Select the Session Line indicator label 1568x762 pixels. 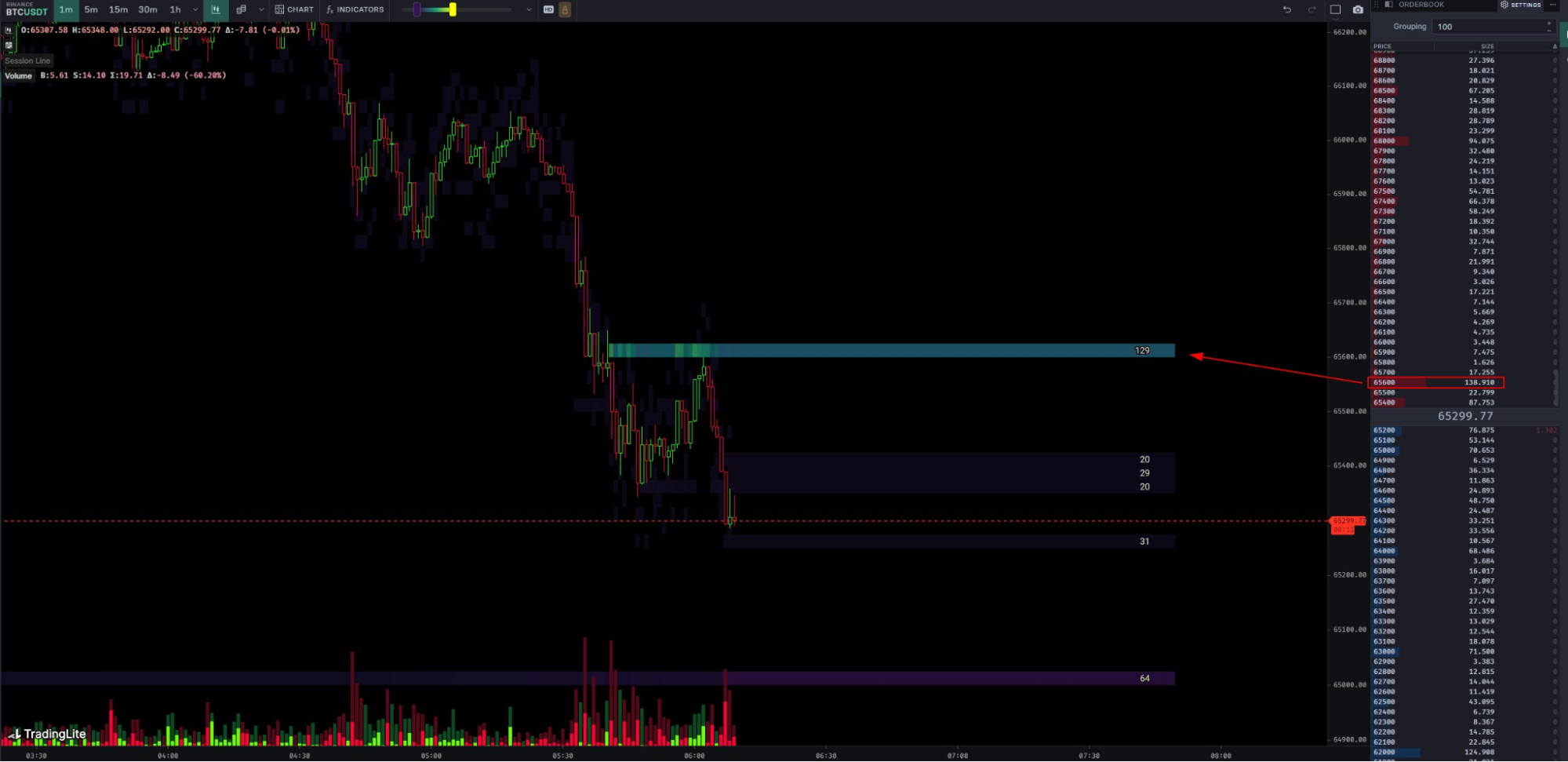(27, 60)
